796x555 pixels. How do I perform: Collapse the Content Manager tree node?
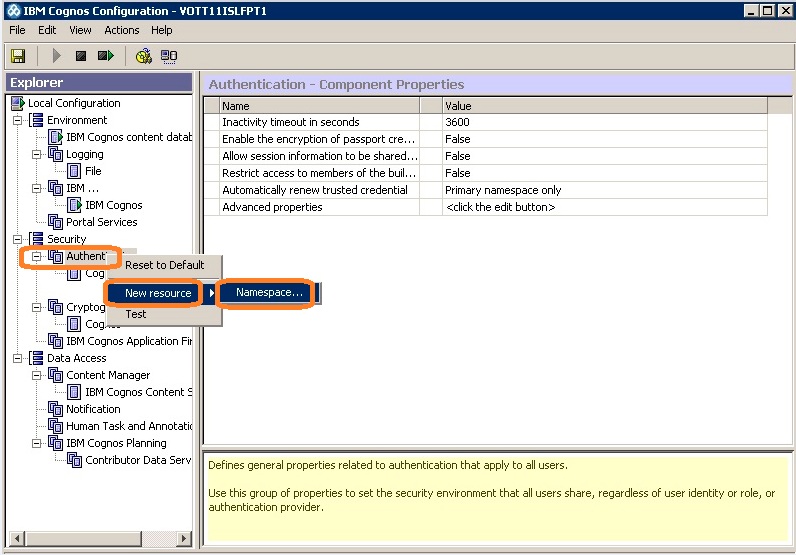(37, 375)
